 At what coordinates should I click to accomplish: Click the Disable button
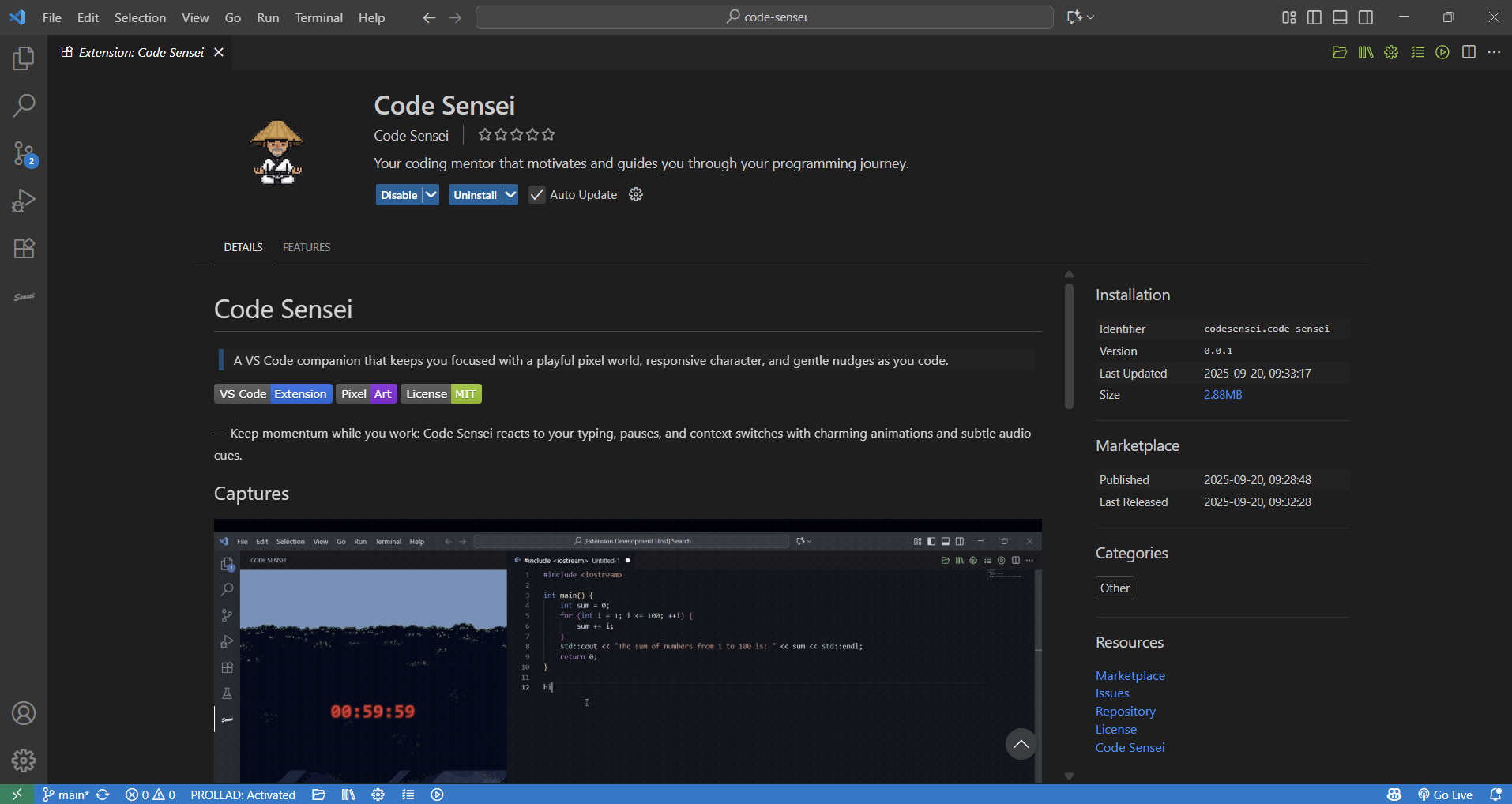(399, 194)
